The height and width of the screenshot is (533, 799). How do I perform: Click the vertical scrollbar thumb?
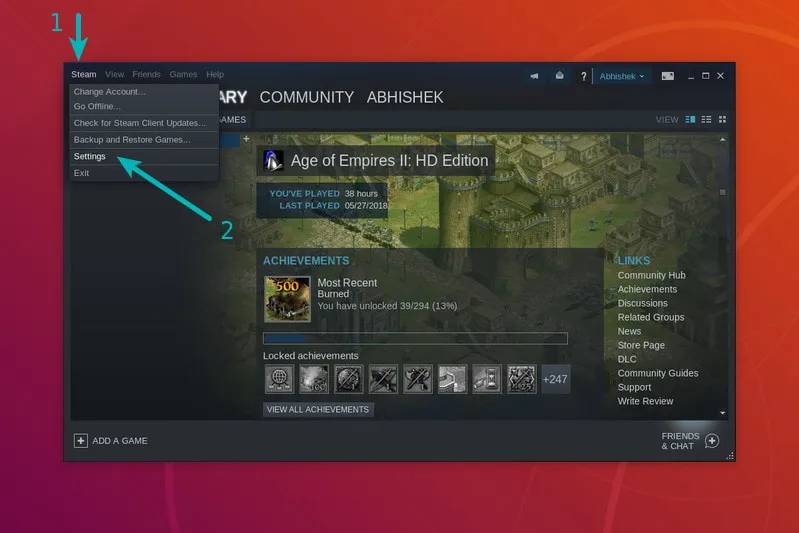tap(723, 192)
